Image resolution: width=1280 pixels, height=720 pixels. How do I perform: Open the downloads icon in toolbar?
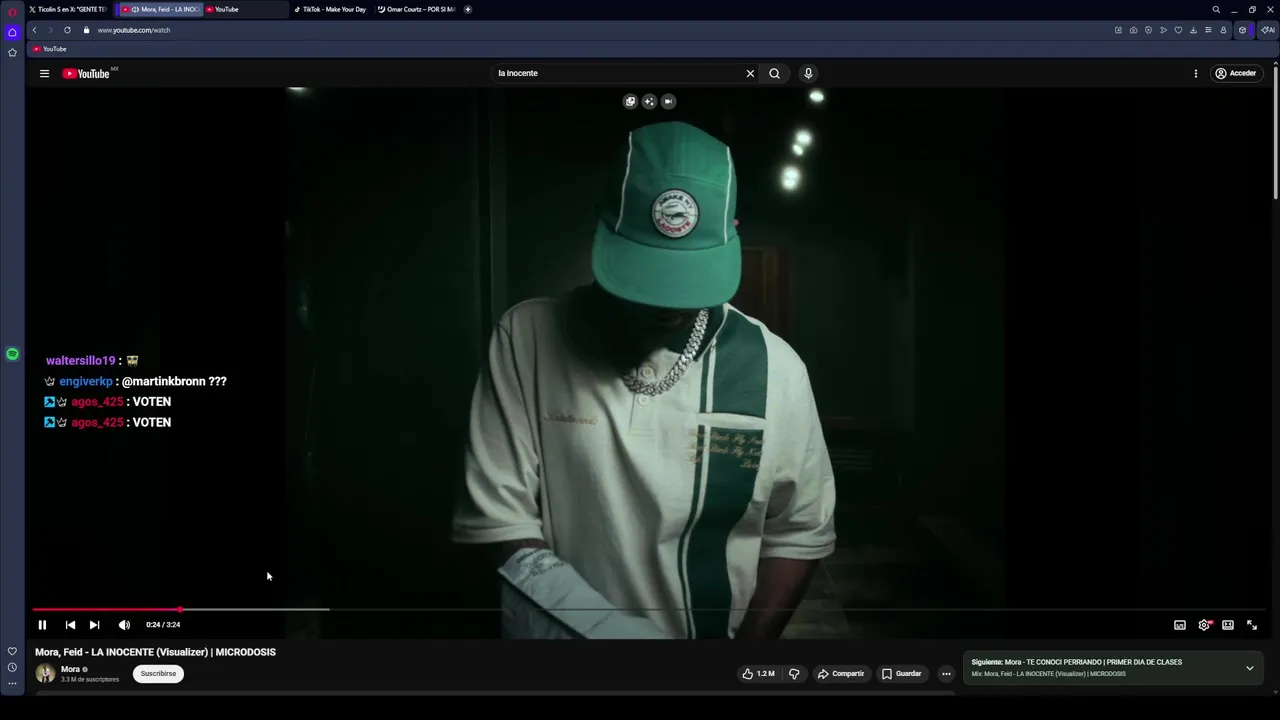coord(1193,30)
